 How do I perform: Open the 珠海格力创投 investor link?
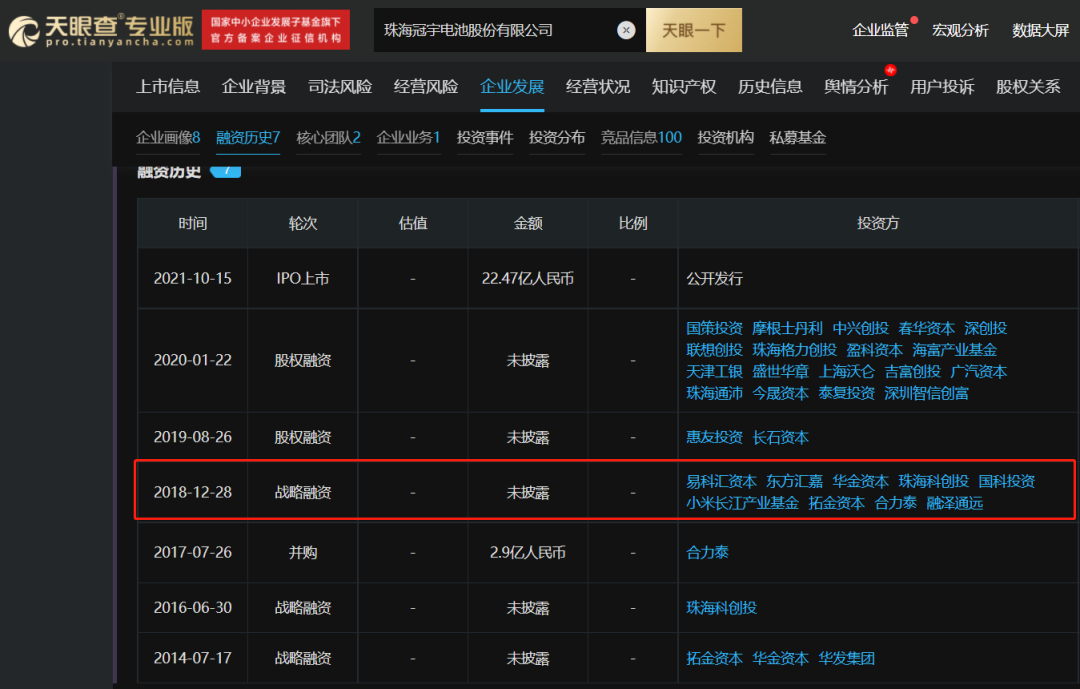(794, 350)
